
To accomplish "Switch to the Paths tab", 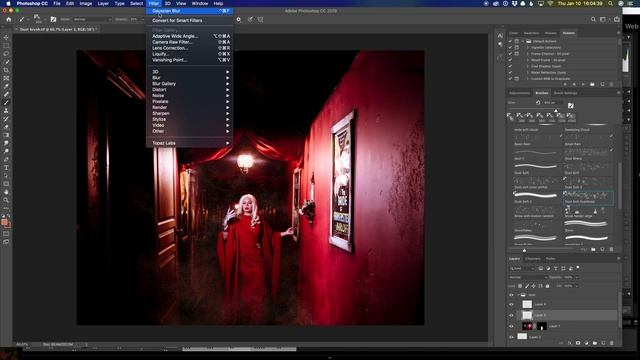I will click(551, 259).
